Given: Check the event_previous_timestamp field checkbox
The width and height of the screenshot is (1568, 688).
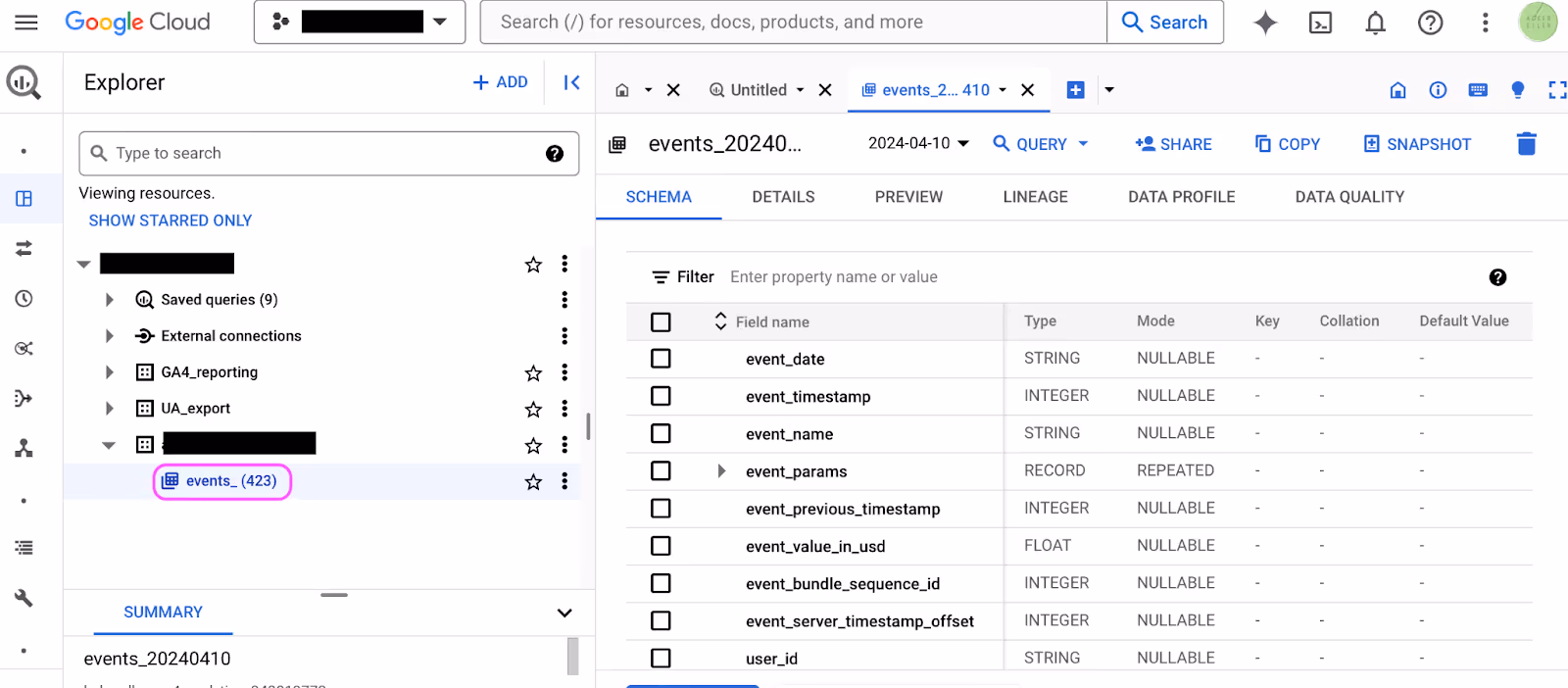Looking at the screenshot, I should pyautogui.click(x=661, y=509).
